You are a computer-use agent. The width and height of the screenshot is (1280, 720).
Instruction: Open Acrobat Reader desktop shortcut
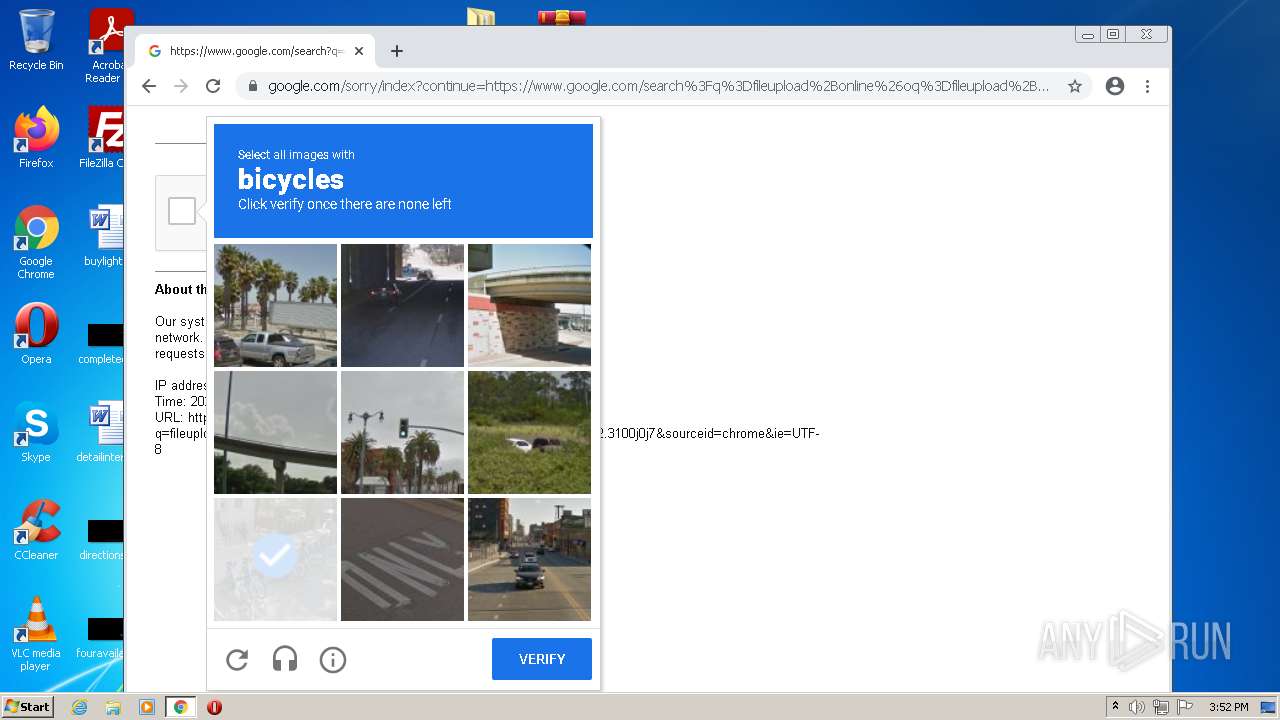click(x=105, y=46)
